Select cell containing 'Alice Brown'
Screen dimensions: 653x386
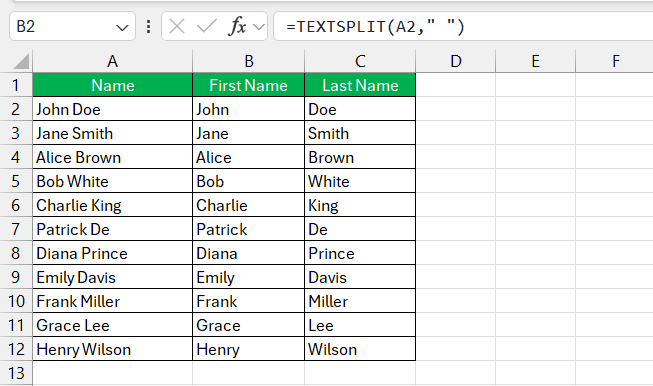(x=112, y=157)
